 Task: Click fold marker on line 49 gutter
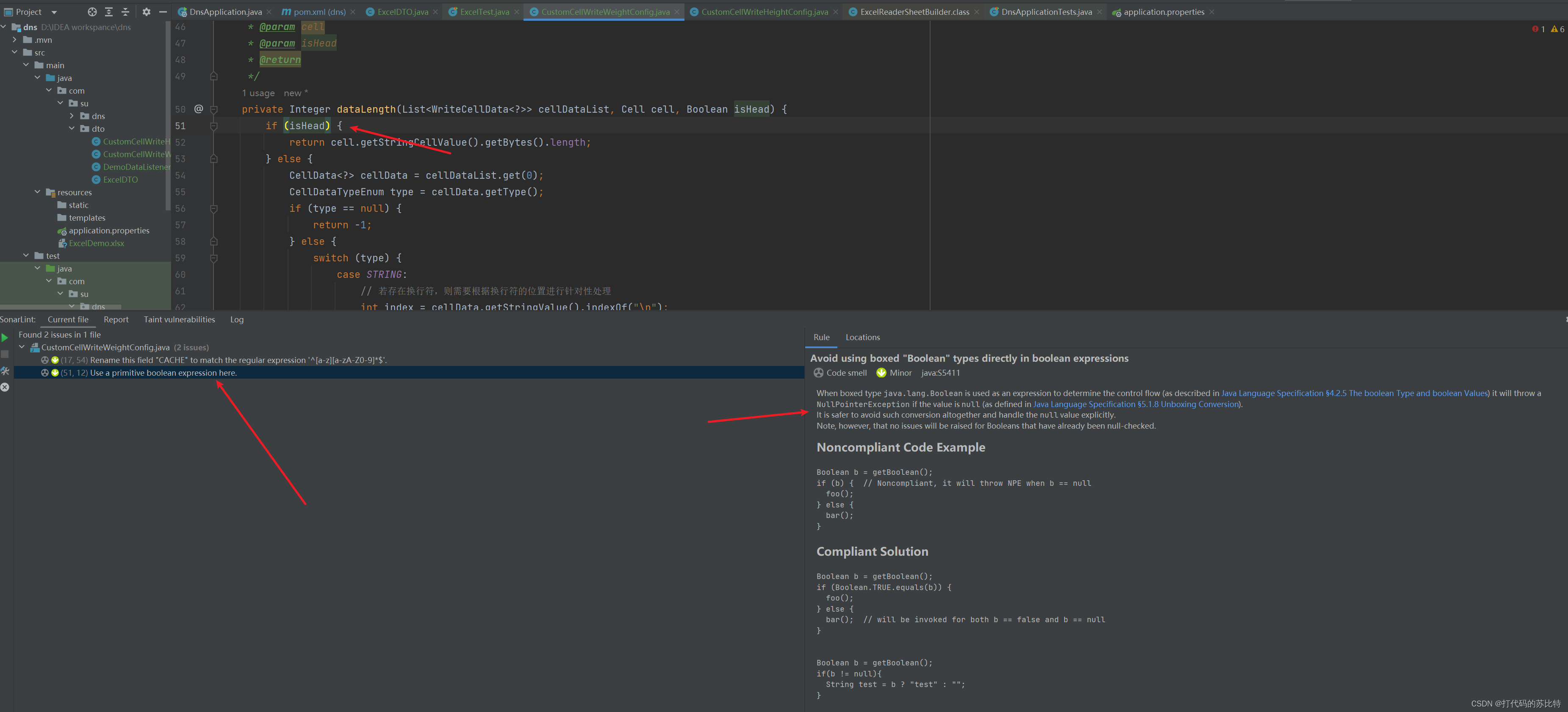click(213, 77)
